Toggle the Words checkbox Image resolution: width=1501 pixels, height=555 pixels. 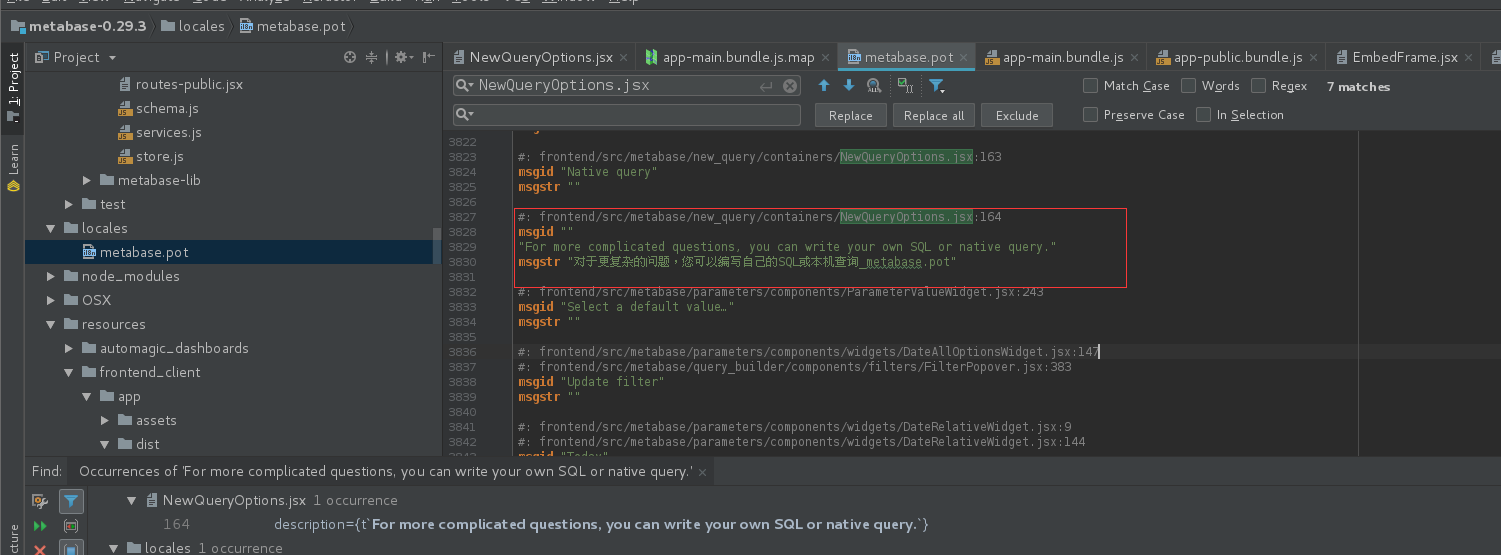[x=1189, y=86]
